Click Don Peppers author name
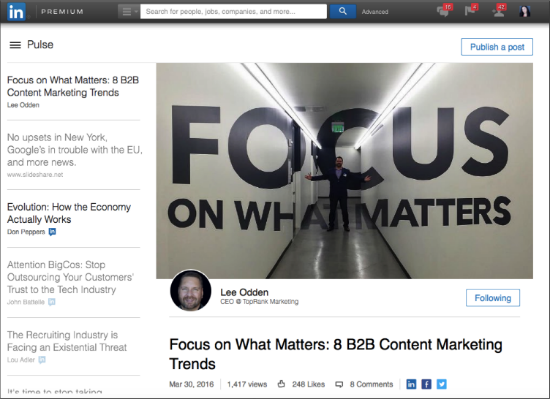Screen dimensions: 550x399 (x=26, y=232)
